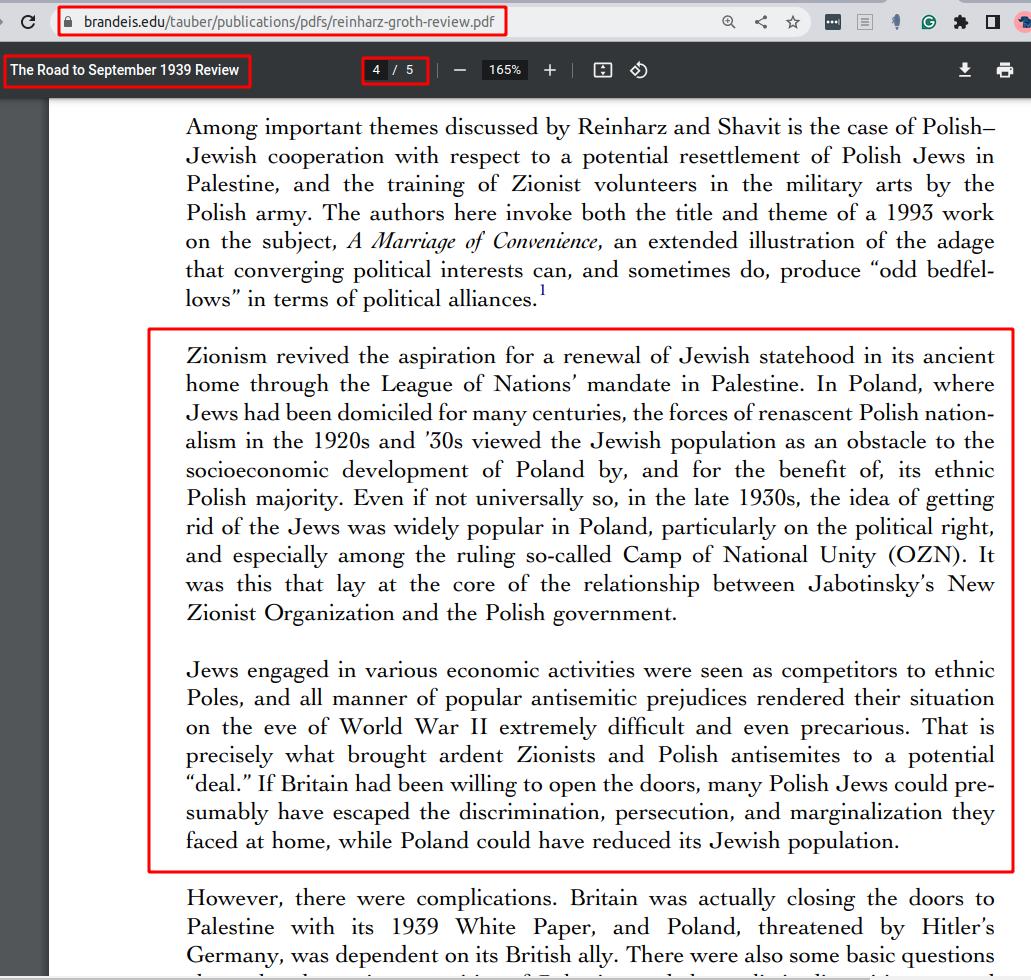Toggle fit to page view
The height and width of the screenshot is (980, 1031).
(602, 70)
